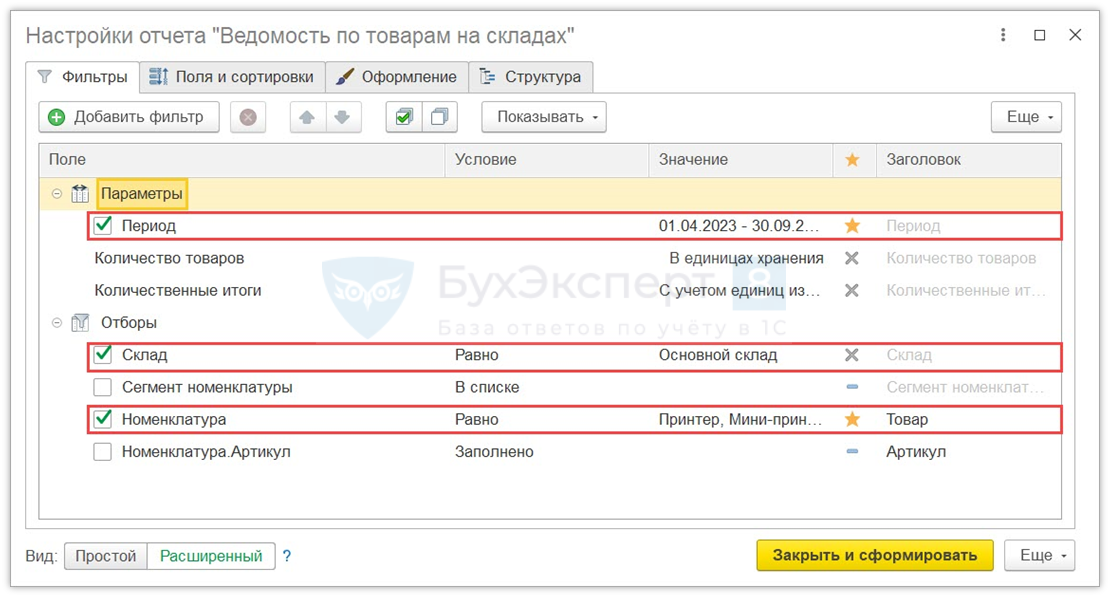This screenshot has height=597, width=1110.
Task: Toggle star icon in Номенклатура row
Action: coord(852,419)
